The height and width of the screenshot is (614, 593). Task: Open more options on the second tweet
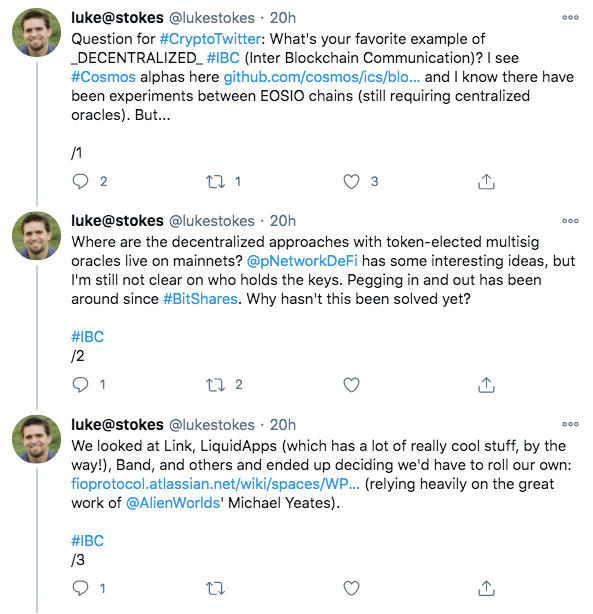570,221
